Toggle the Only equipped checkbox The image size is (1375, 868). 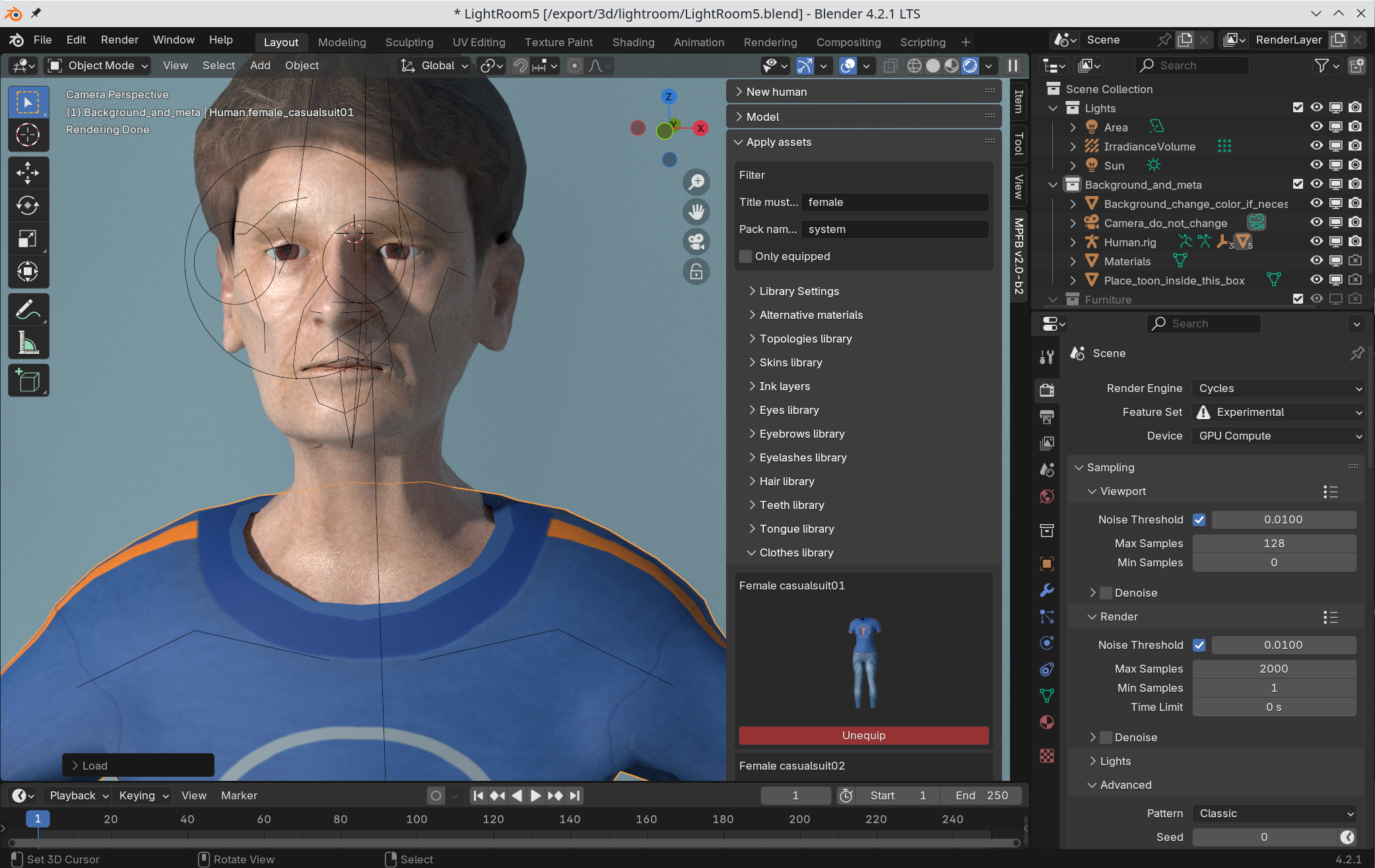click(x=746, y=256)
